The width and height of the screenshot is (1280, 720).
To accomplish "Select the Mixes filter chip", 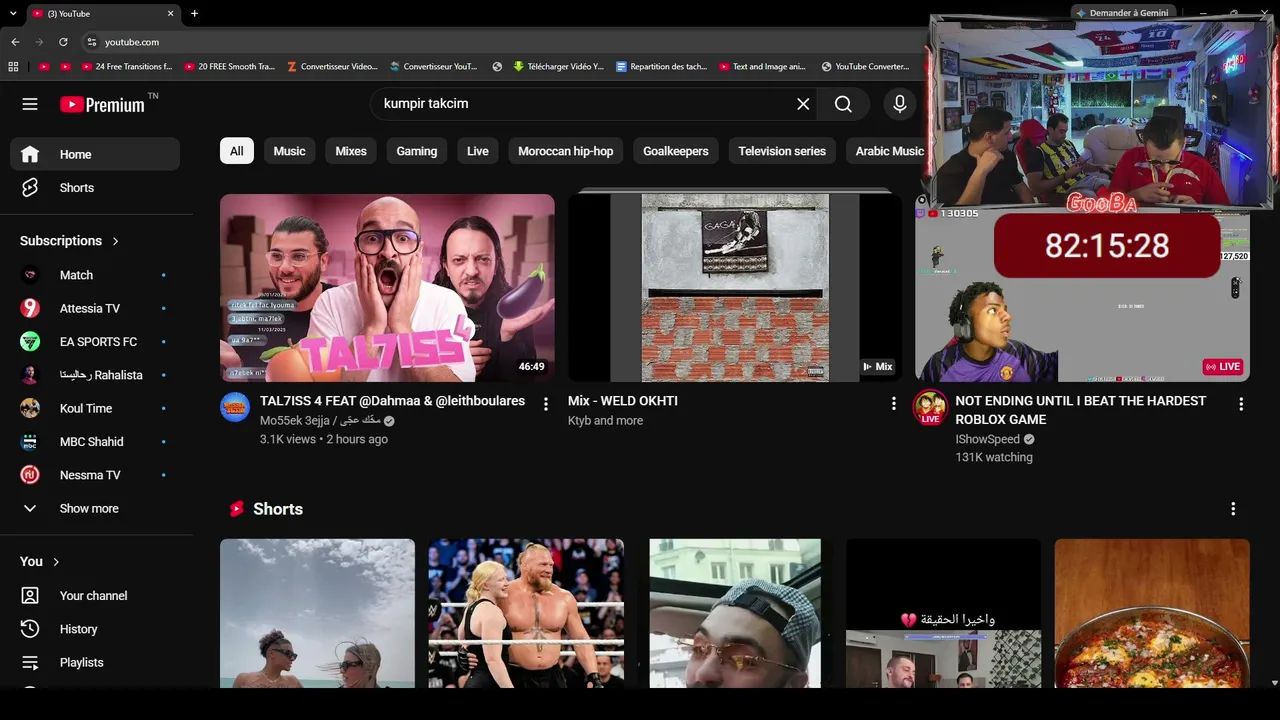I will click(x=351, y=151).
